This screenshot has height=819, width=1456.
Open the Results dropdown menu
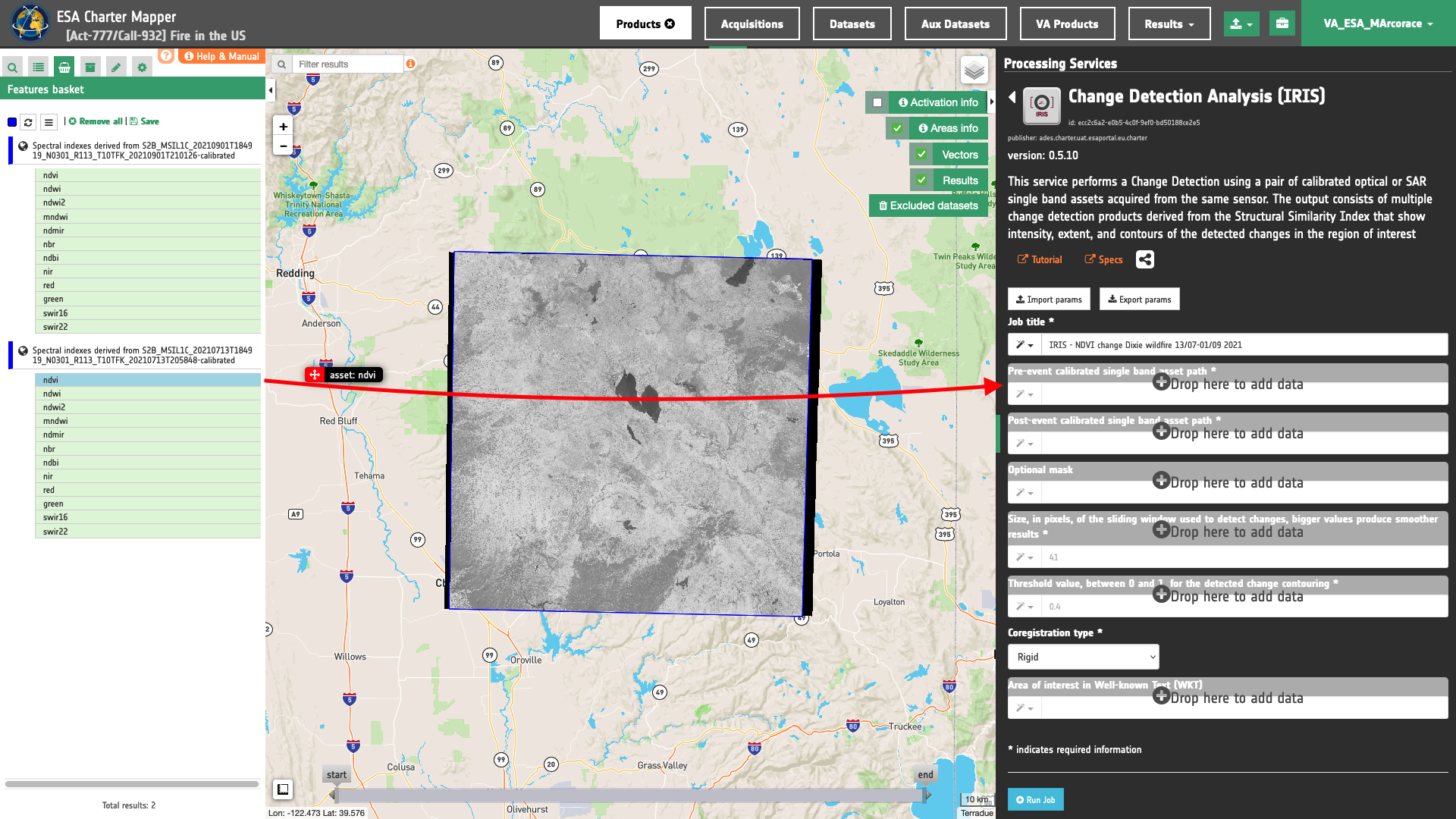click(1169, 24)
